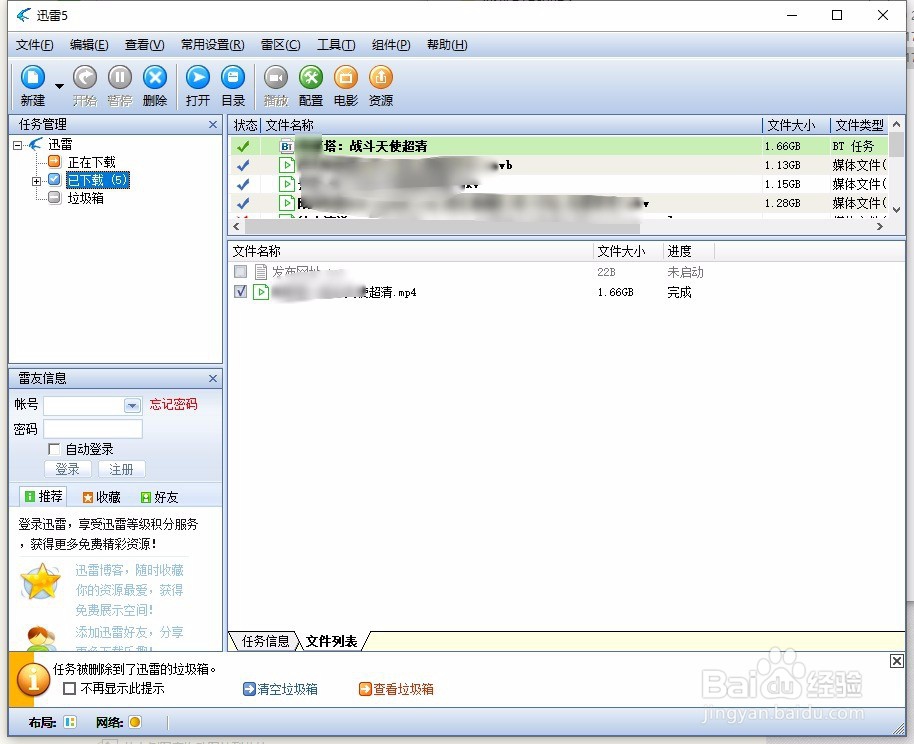Image resolution: width=914 pixels, height=744 pixels.
Task: Click the task list scrollbar down arrow
Action: pos(897,210)
